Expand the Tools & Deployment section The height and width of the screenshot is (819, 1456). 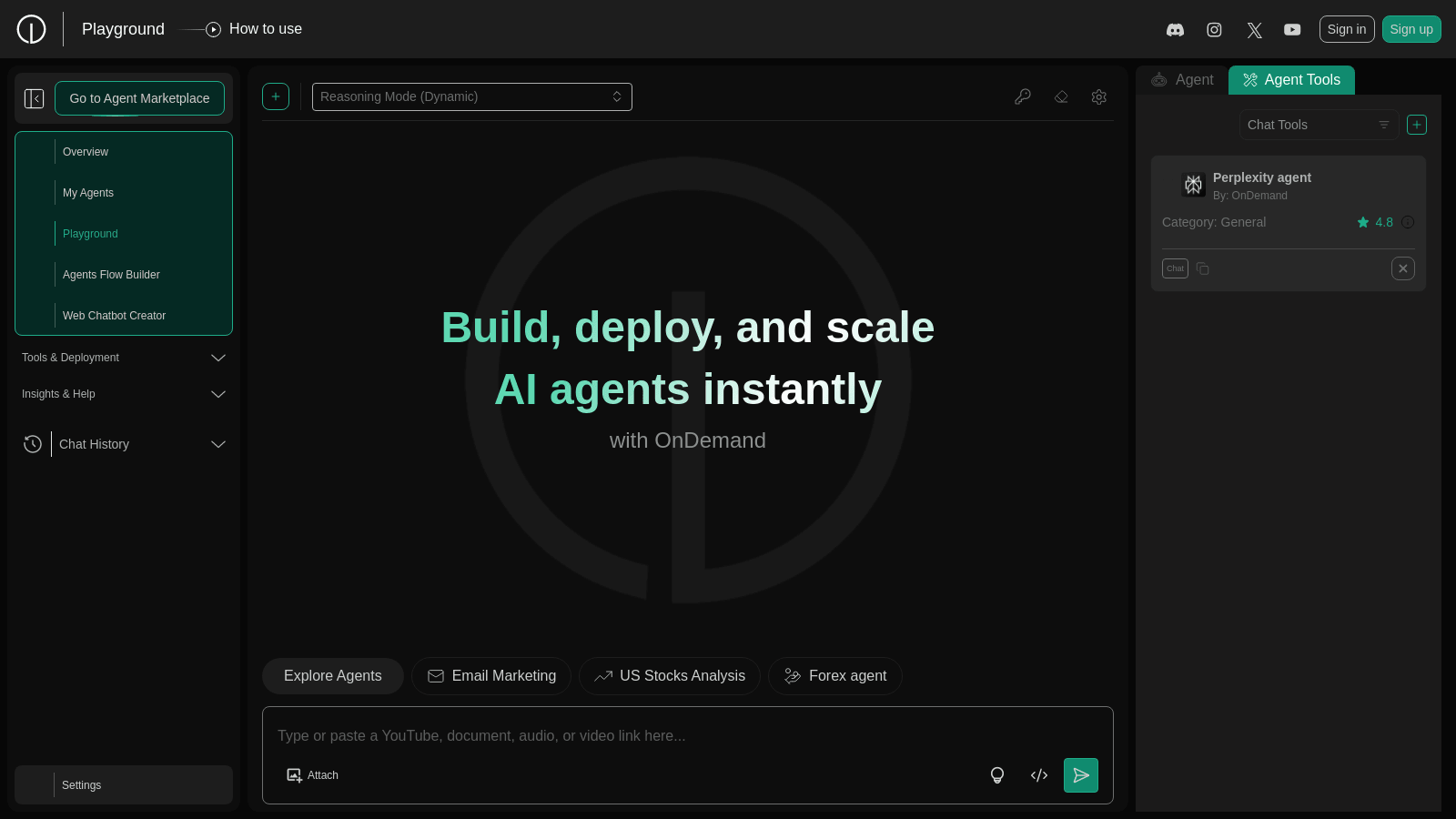coord(124,358)
